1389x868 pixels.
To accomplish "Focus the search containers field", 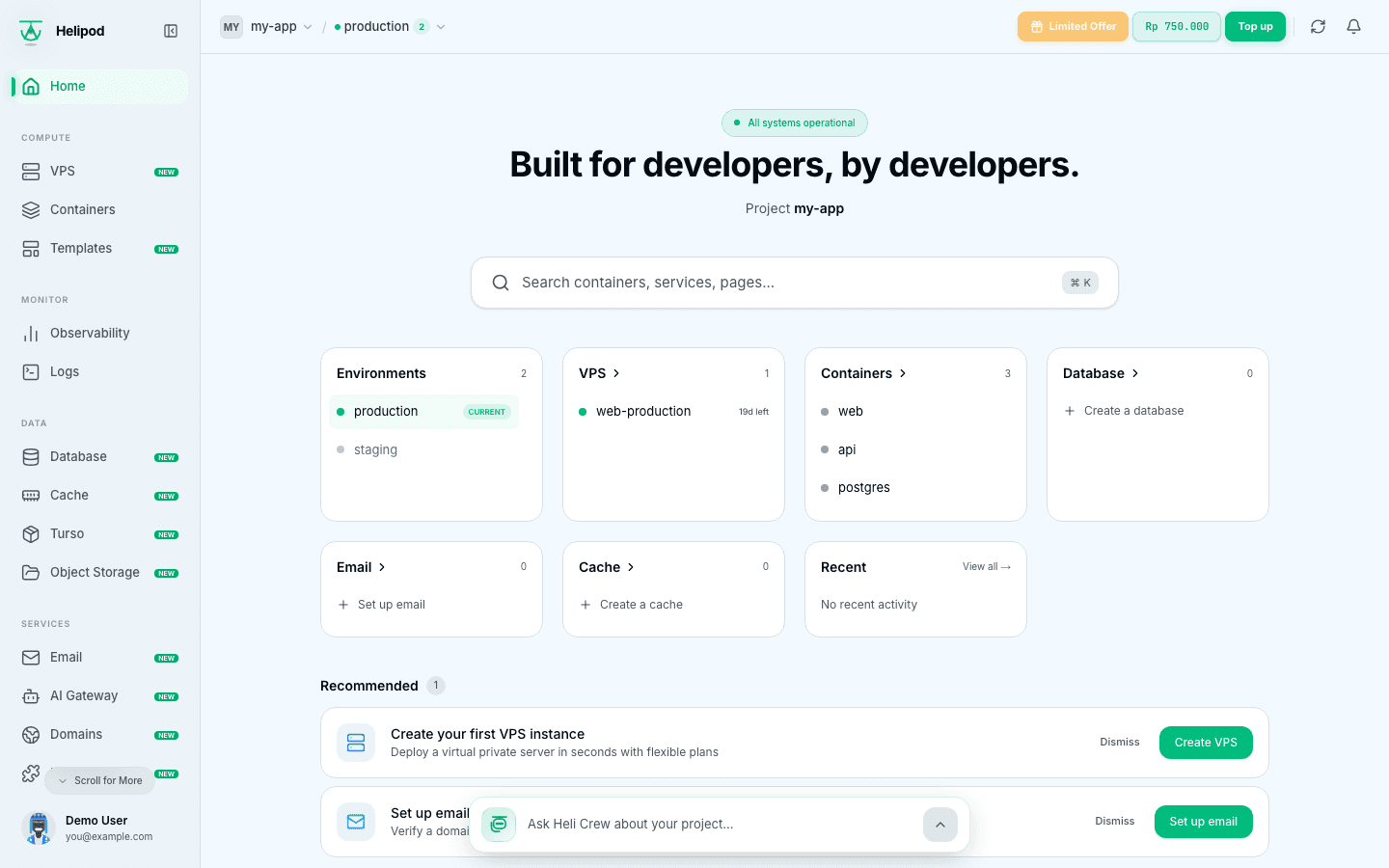I will (795, 283).
